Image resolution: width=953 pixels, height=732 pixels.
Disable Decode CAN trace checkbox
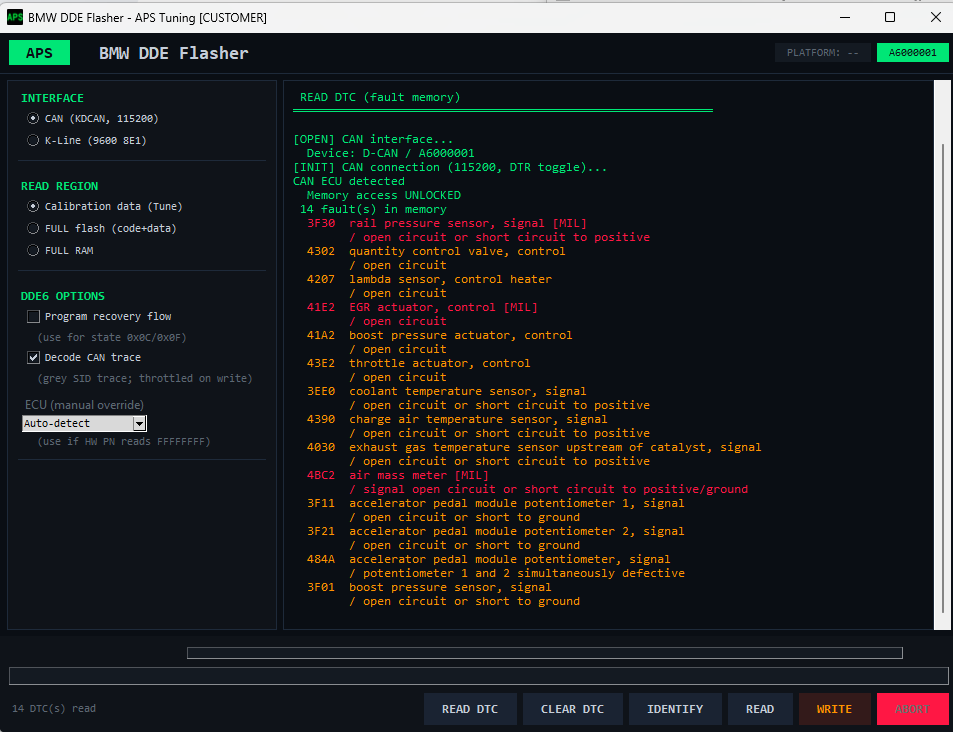[33, 357]
